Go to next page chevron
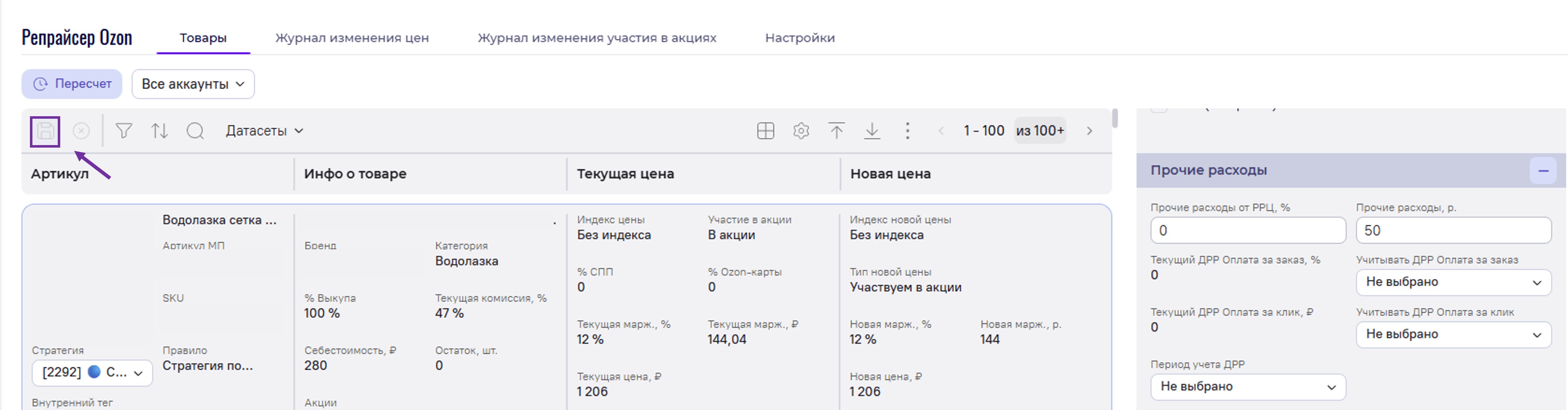 coord(1089,131)
